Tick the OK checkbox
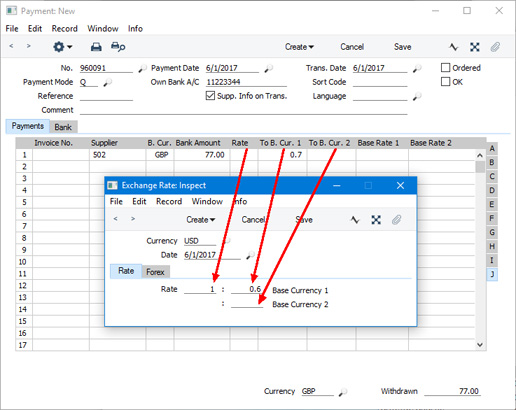The height and width of the screenshot is (410, 516). click(445, 82)
